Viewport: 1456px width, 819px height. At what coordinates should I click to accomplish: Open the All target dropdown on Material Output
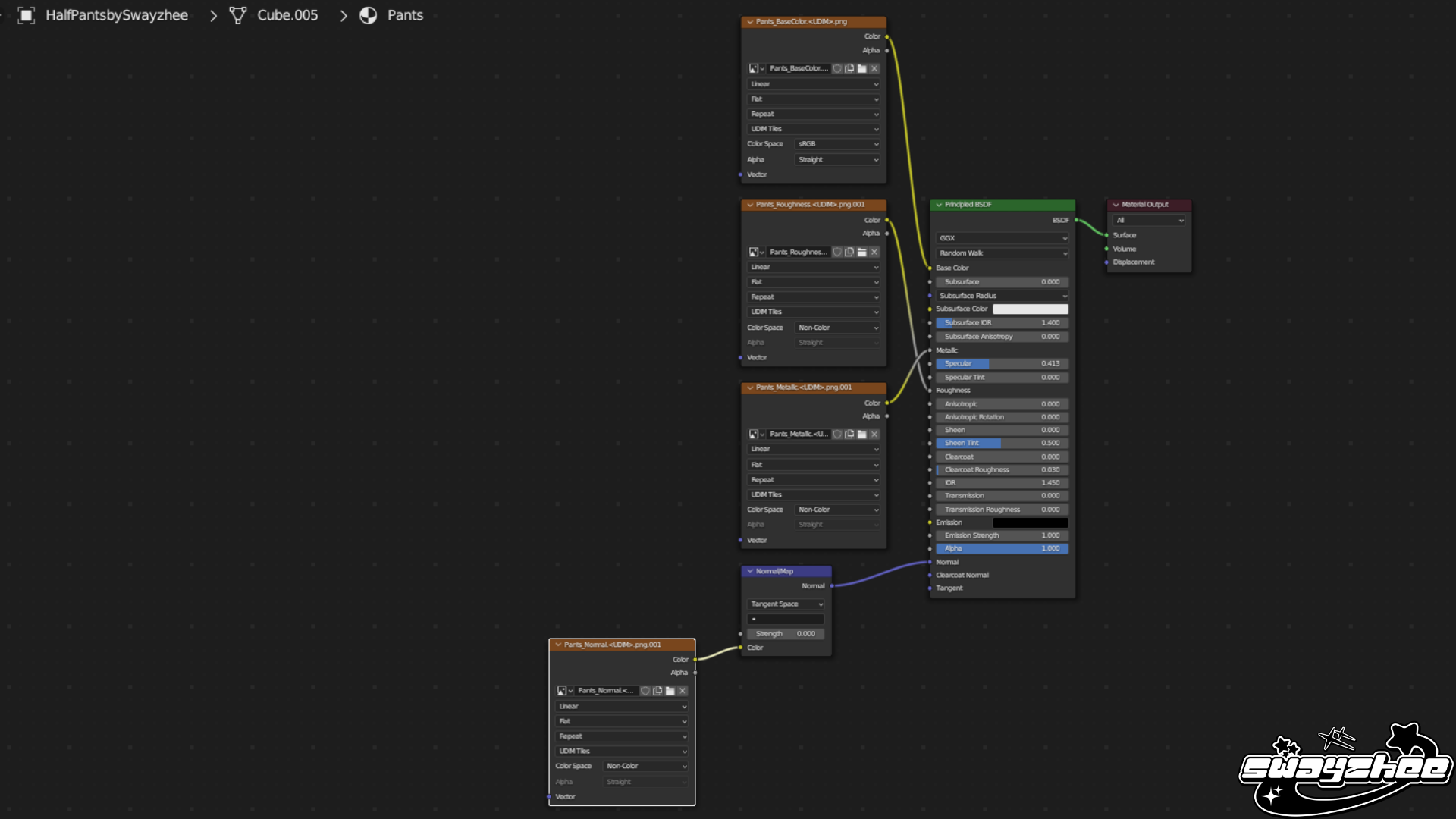[x=1149, y=221]
